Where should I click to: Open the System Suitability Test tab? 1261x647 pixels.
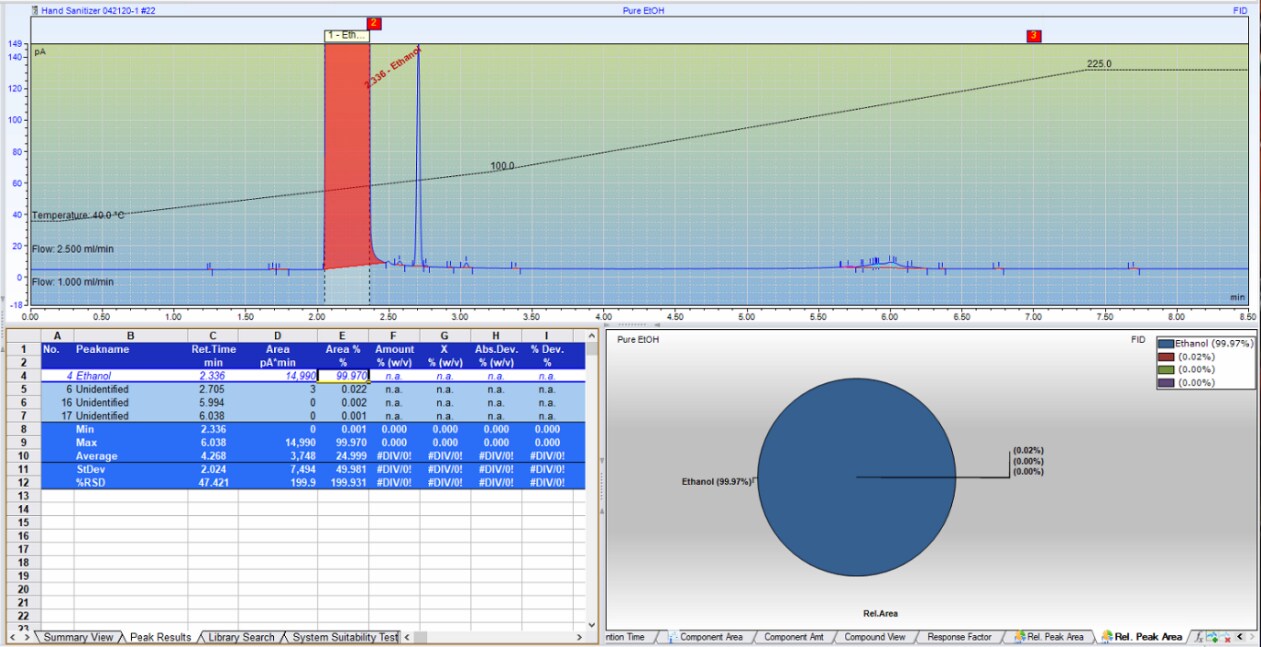pyautogui.click(x=344, y=637)
